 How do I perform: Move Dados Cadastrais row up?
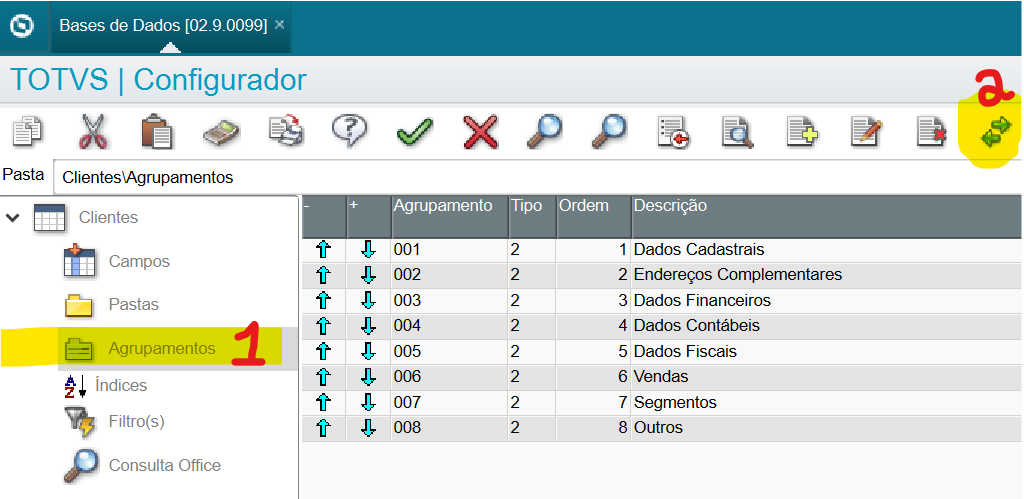coord(324,250)
